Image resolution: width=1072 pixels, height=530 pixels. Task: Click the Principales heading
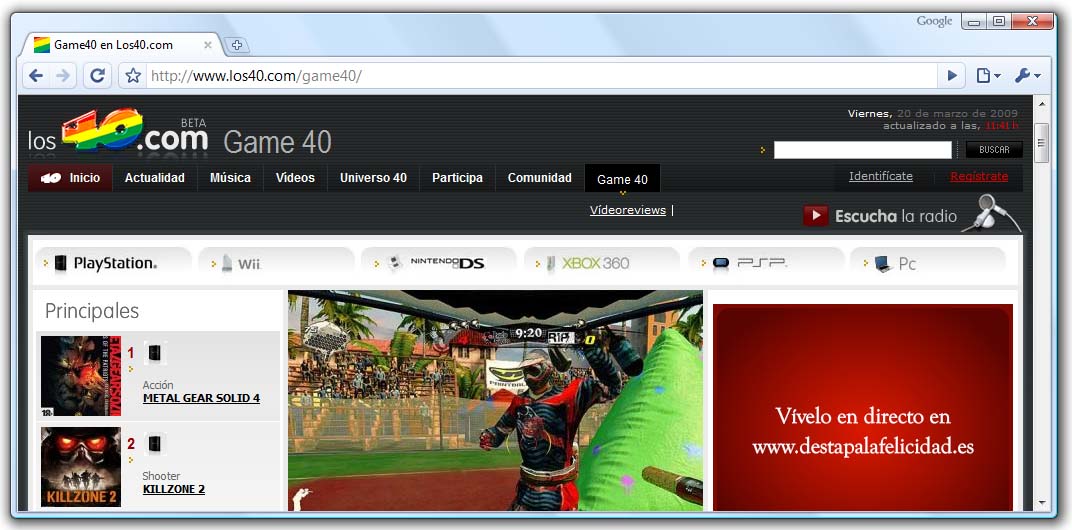pyautogui.click(x=92, y=311)
